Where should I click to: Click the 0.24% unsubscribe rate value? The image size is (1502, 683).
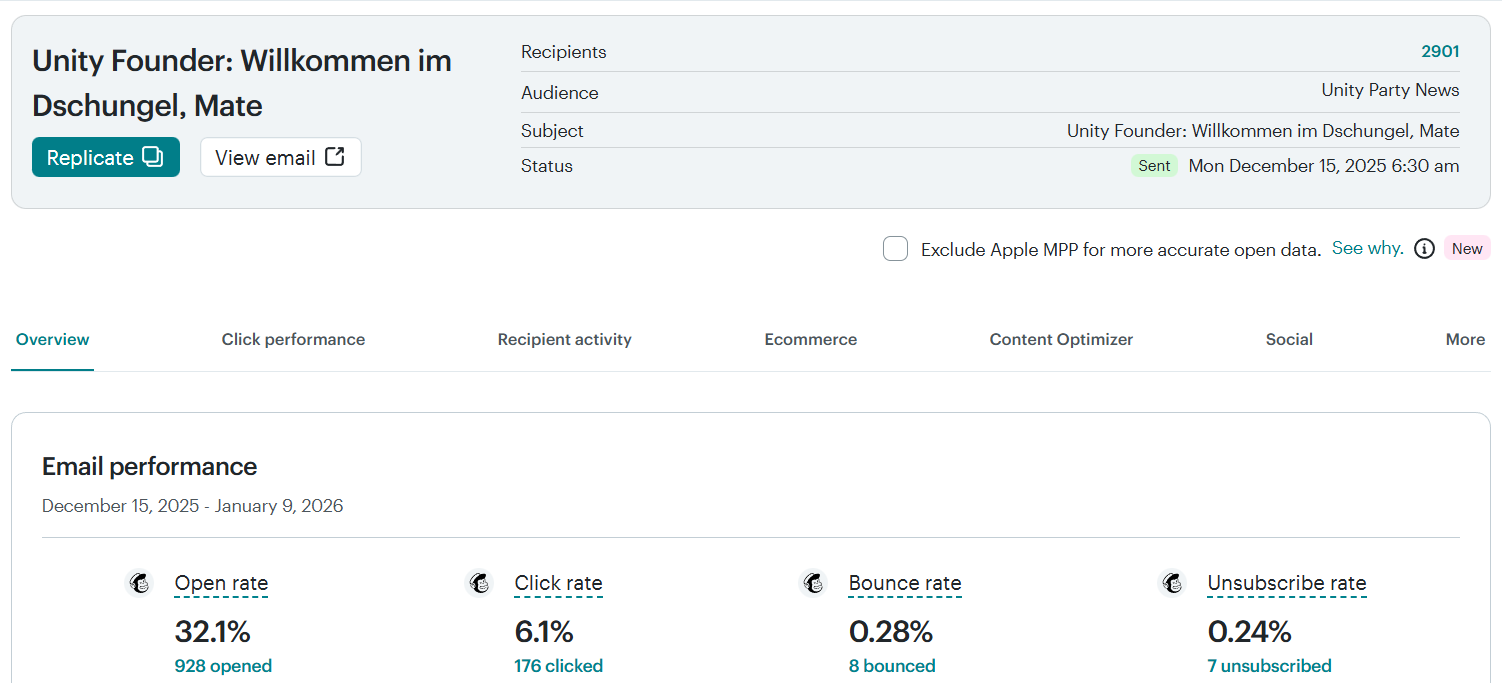coord(1249,632)
